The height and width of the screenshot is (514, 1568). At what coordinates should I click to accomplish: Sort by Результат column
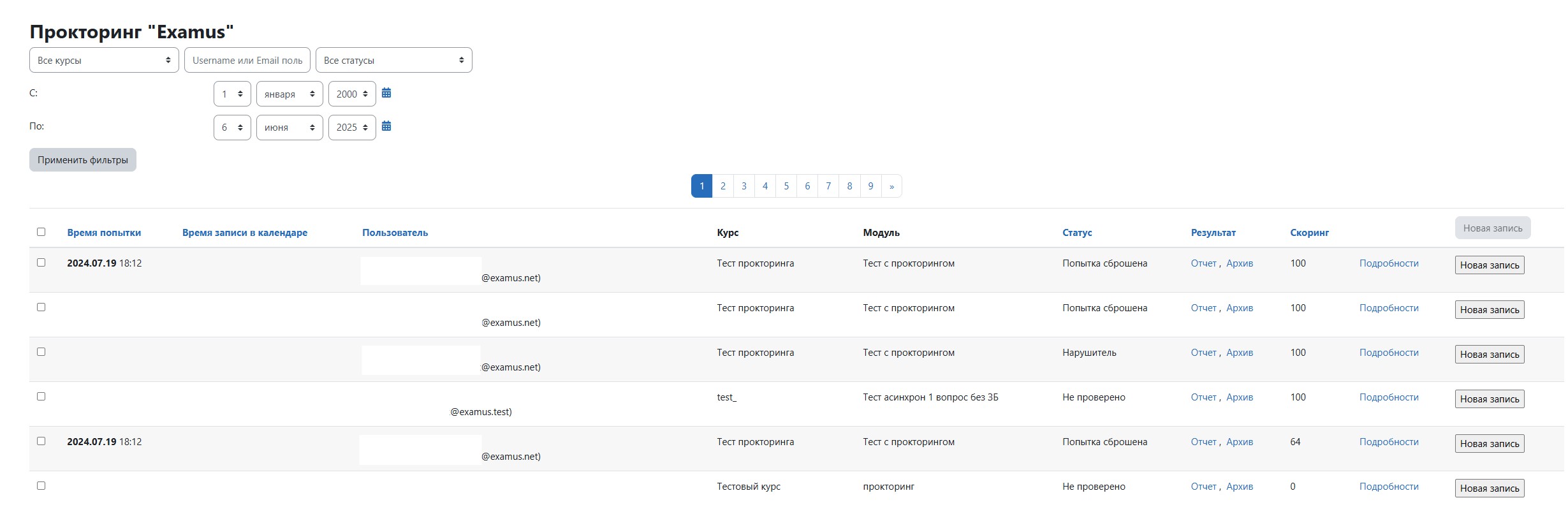[x=1213, y=233]
